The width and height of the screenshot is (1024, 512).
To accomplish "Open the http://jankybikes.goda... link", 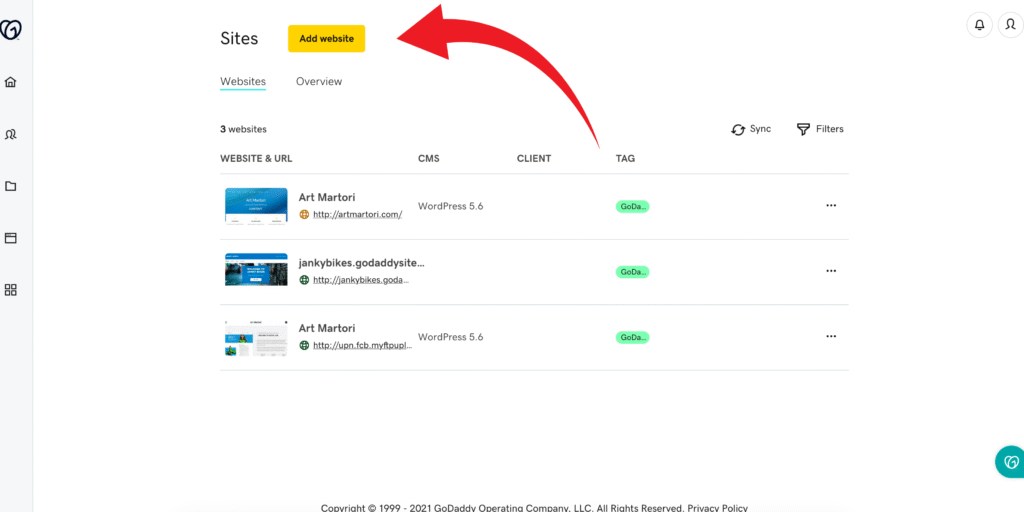I will click(x=361, y=280).
